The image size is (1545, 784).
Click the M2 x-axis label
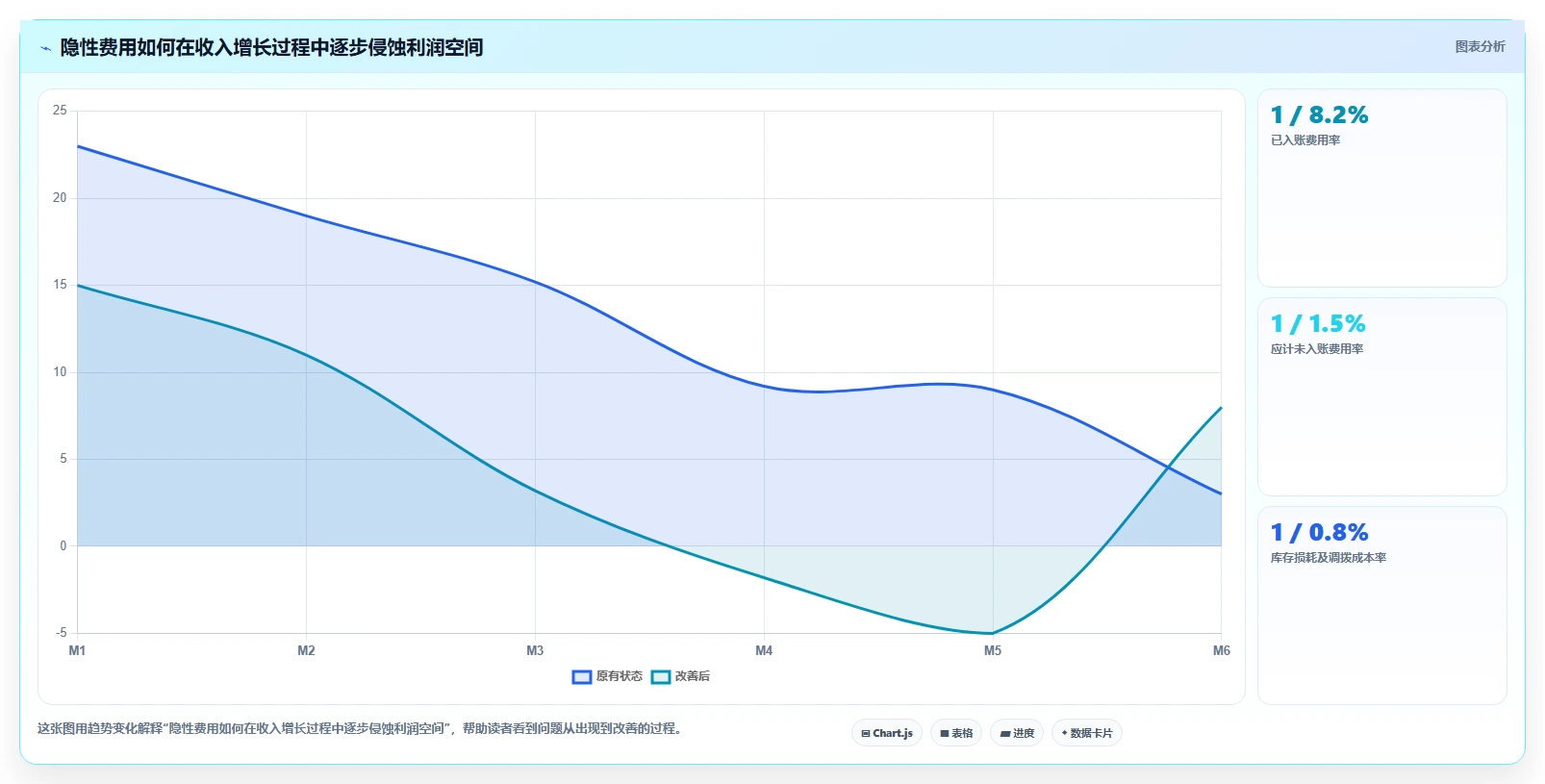click(x=306, y=650)
